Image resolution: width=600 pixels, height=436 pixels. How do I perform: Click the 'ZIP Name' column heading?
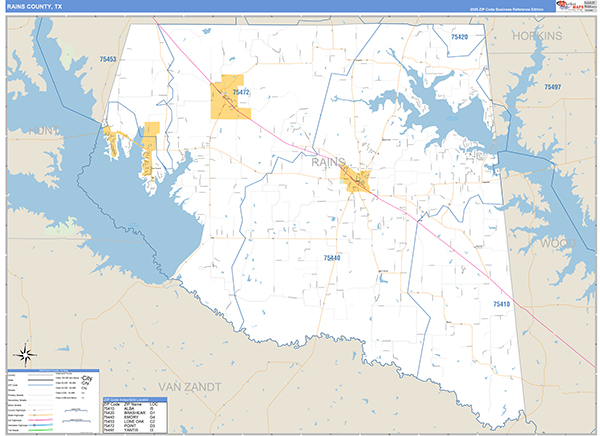(x=133, y=404)
